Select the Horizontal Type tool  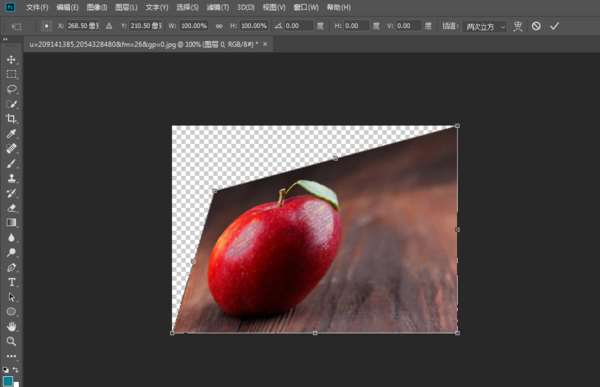point(11,282)
